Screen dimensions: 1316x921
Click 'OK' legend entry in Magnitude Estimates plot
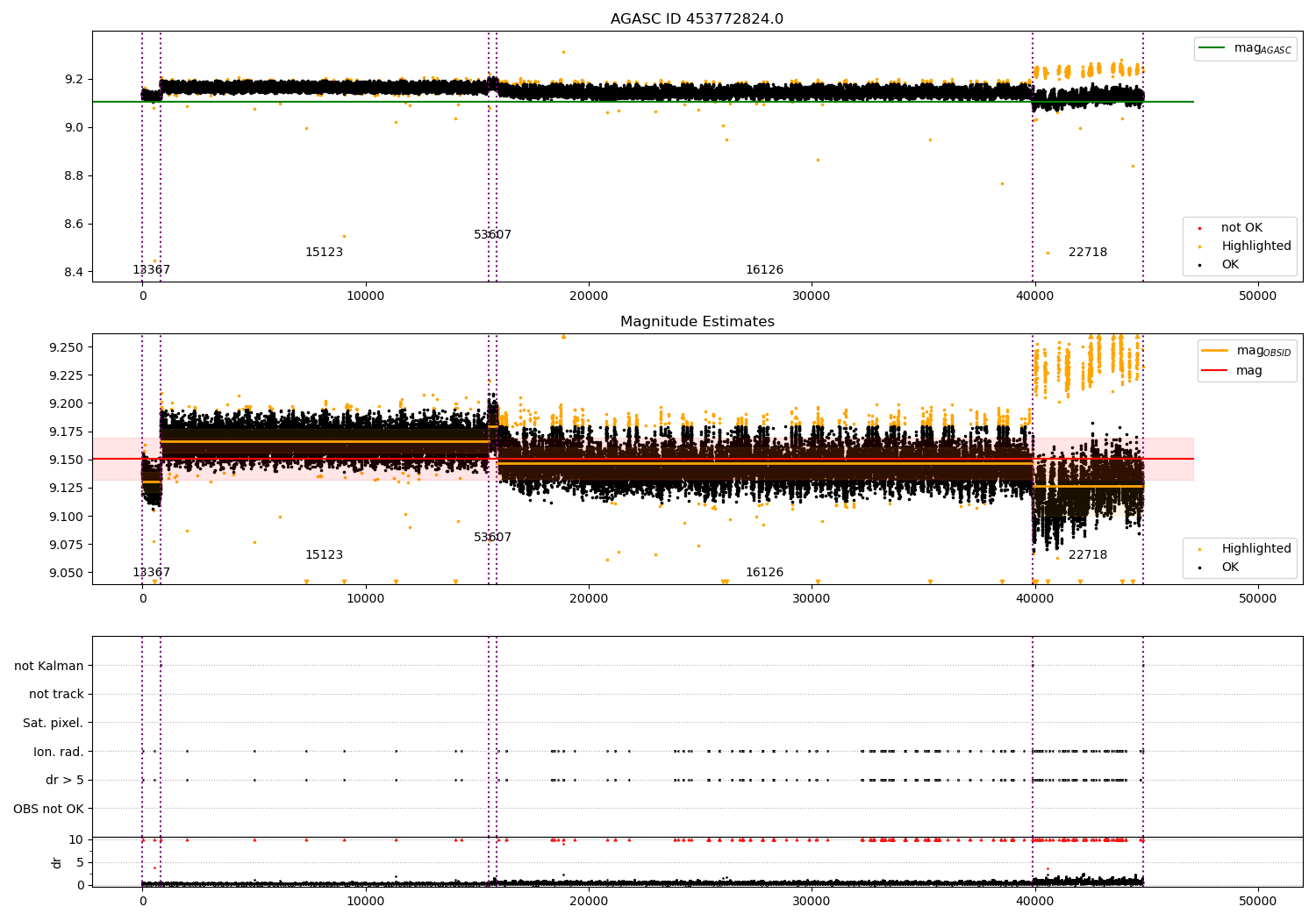coord(1230,568)
